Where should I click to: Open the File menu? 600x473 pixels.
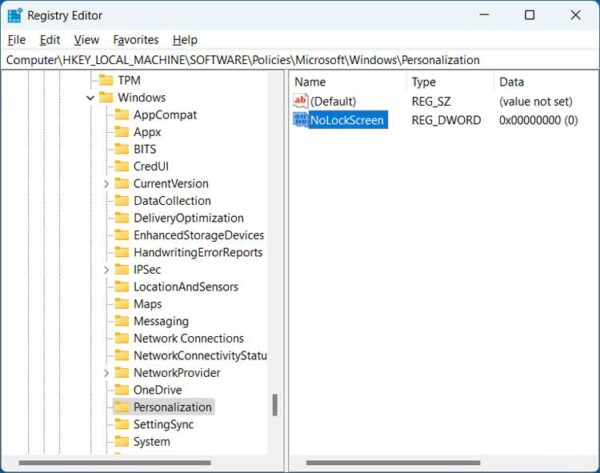click(16, 40)
